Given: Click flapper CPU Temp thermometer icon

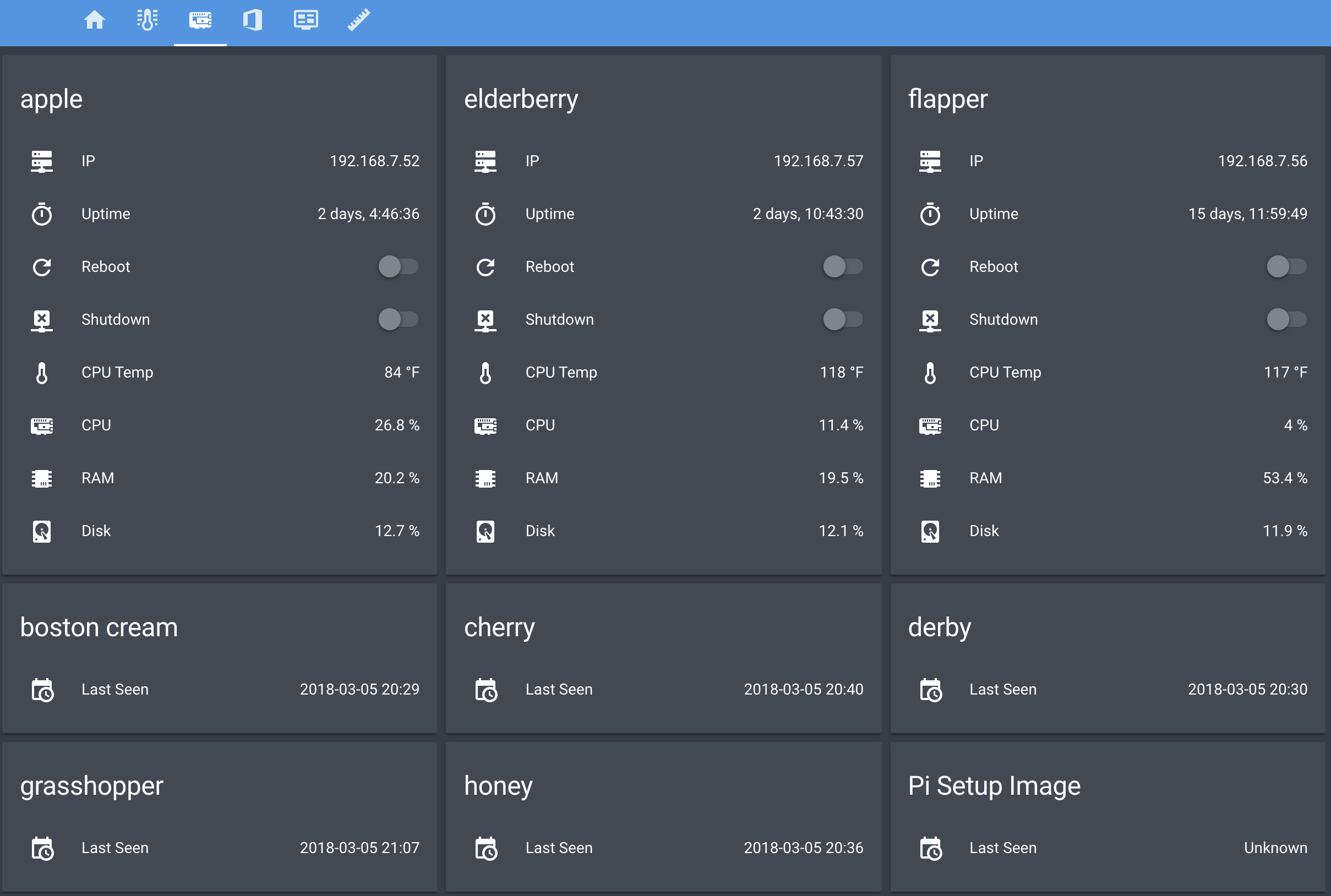Looking at the screenshot, I should pyautogui.click(x=930, y=373).
